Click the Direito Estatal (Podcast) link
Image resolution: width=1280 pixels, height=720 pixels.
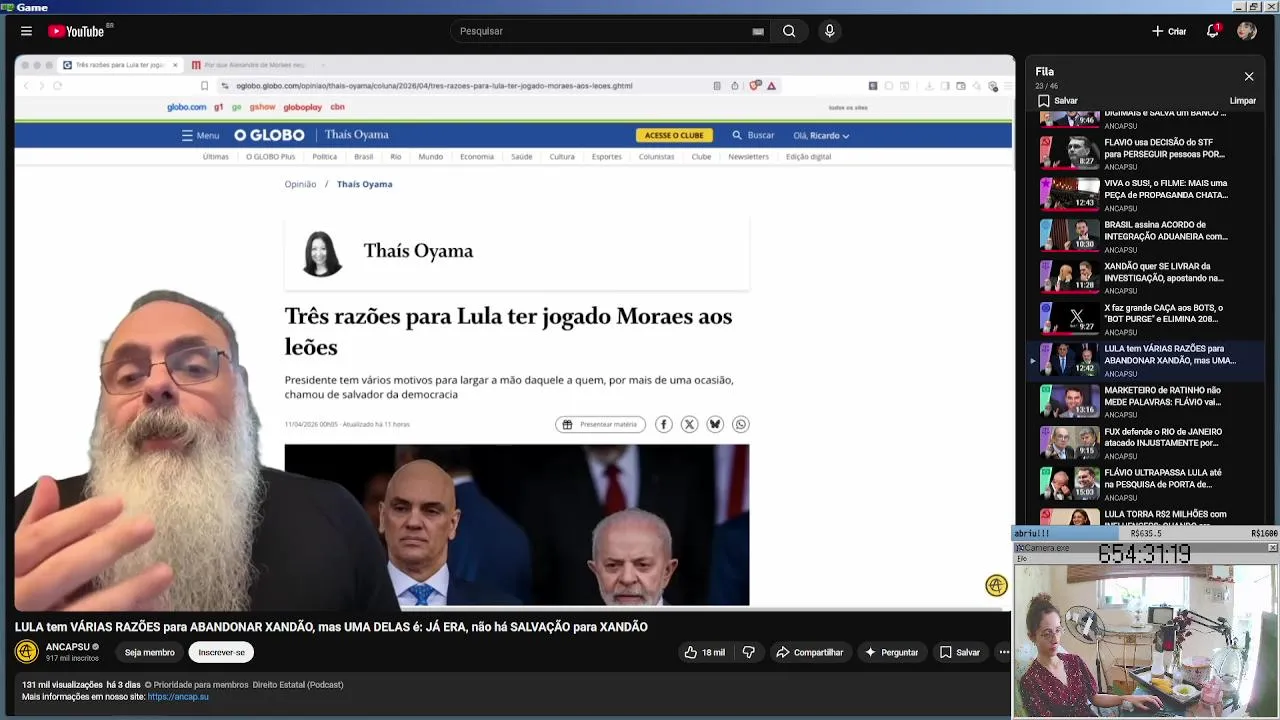click(x=298, y=685)
